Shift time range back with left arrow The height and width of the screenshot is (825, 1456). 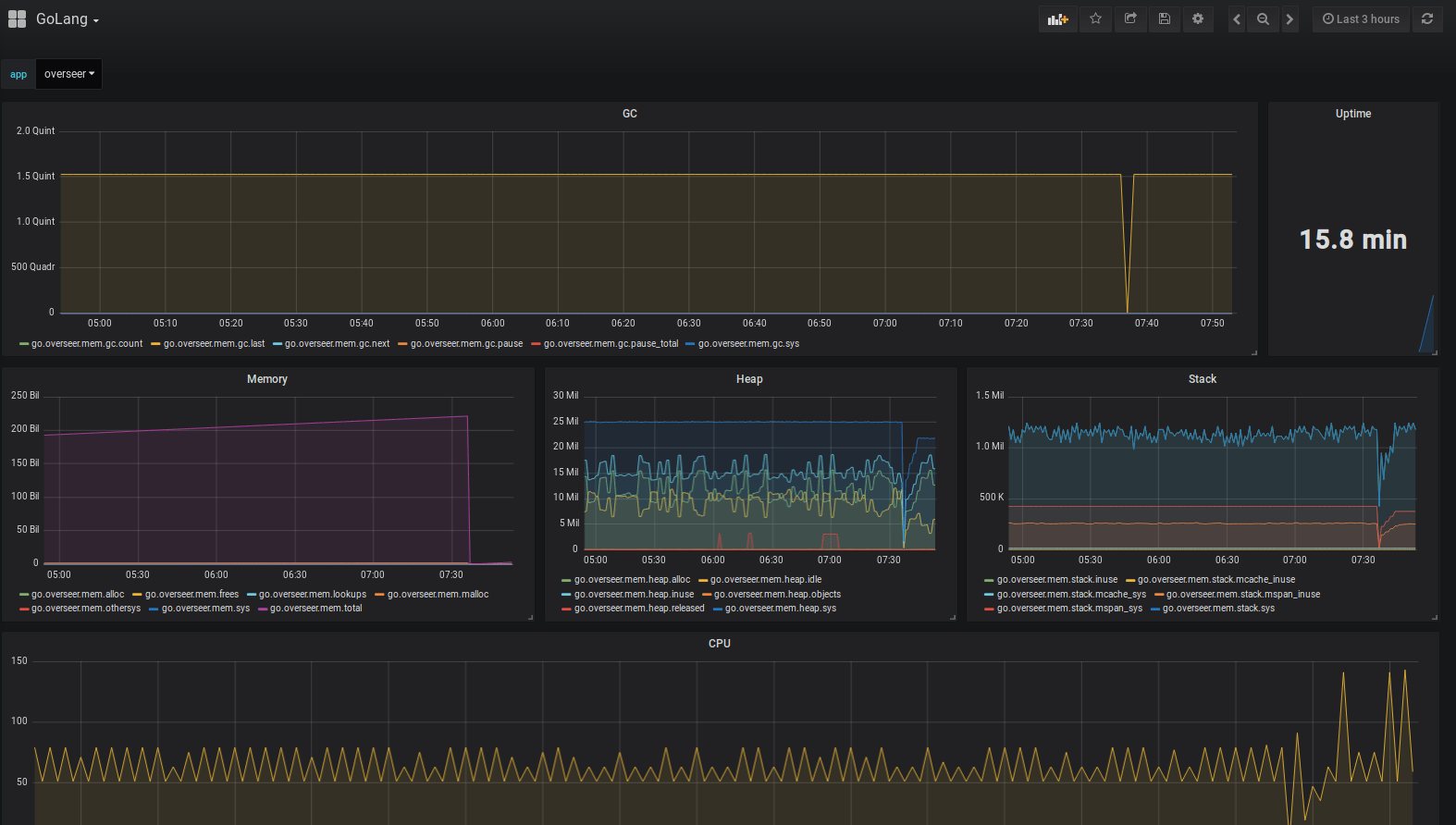coord(1237,19)
